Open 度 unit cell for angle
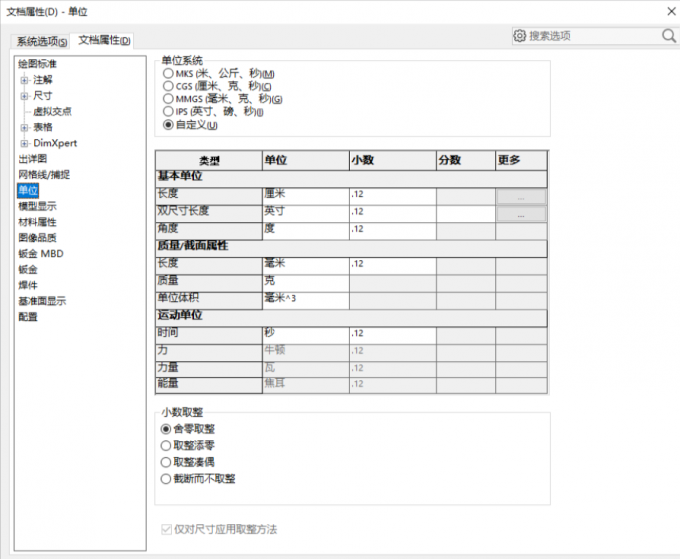 (x=306, y=231)
